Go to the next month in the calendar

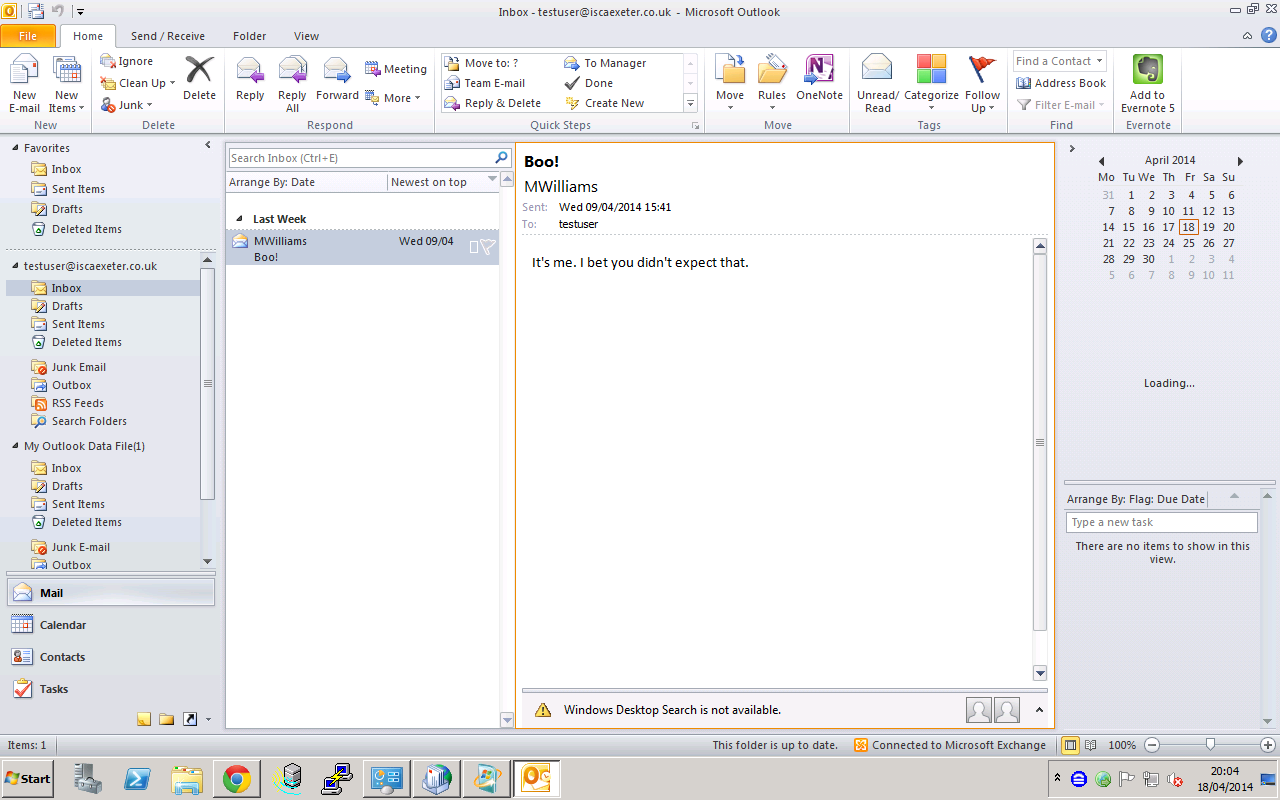pos(1240,161)
